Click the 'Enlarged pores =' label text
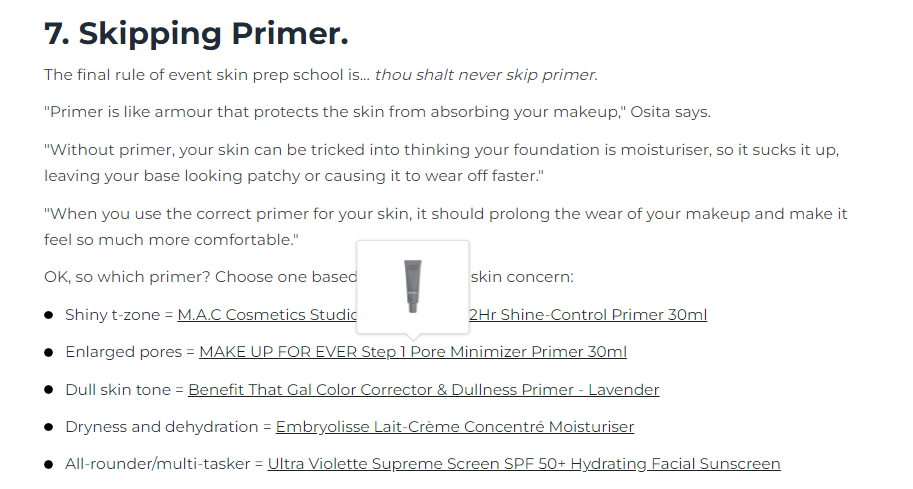Screen dimensions: 913x489 pos(129,352)
